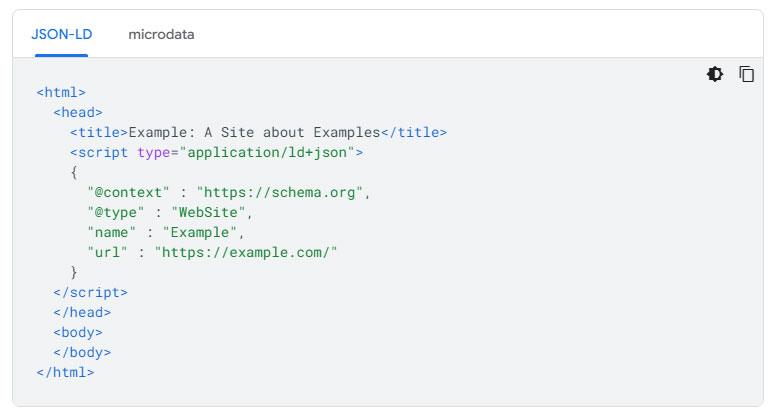Click the opening body tag
This screenshot has width=771, height=417.
pyautogui.click(x=78, y=332)
